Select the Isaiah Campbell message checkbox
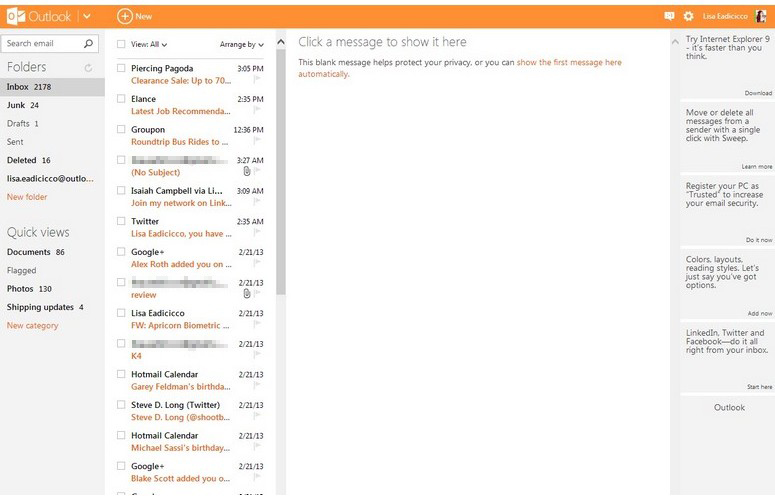This screenshot has width=775, height=500. coord(121,190)
